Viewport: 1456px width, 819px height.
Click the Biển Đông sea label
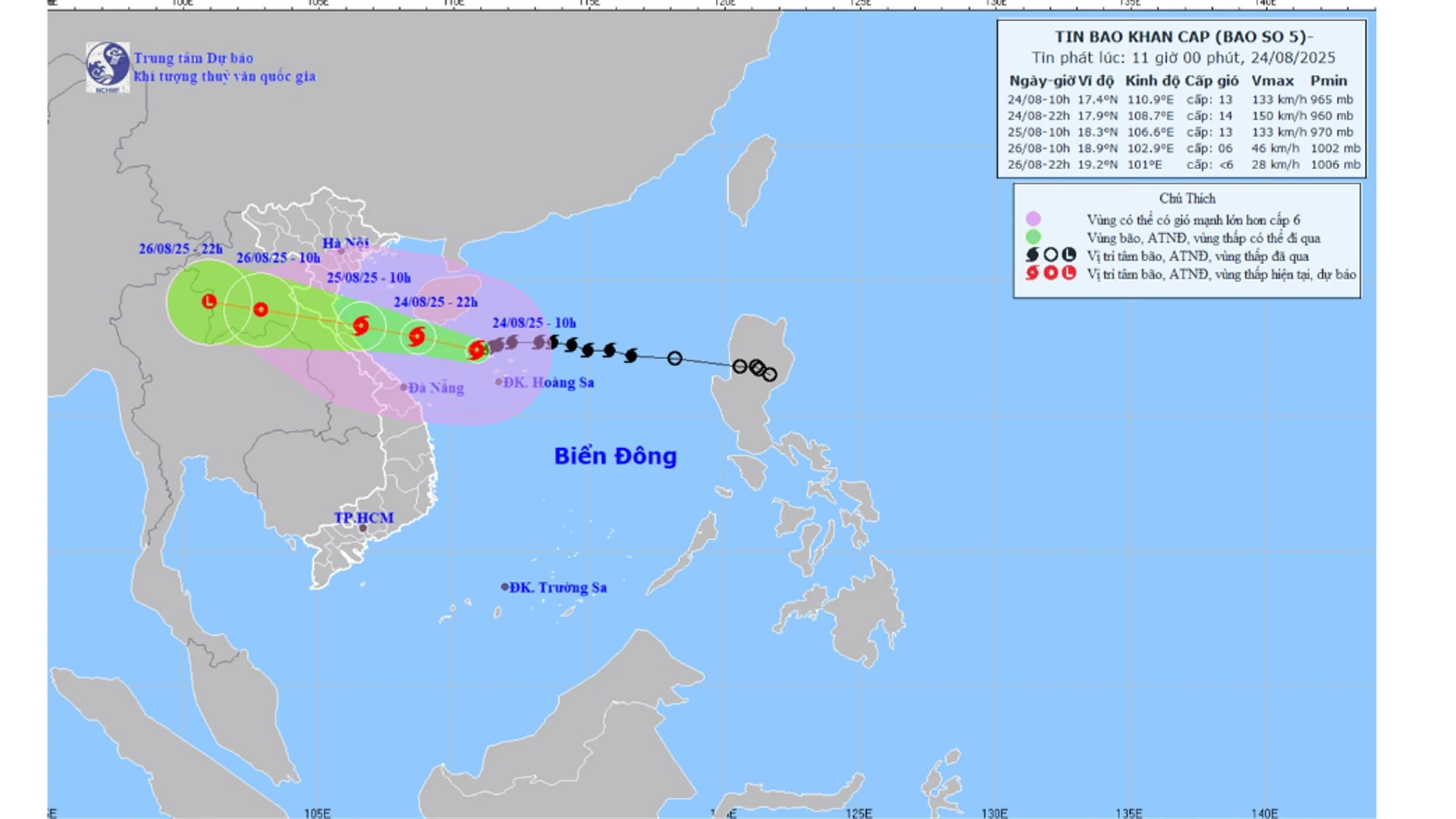tap(615, 456)
